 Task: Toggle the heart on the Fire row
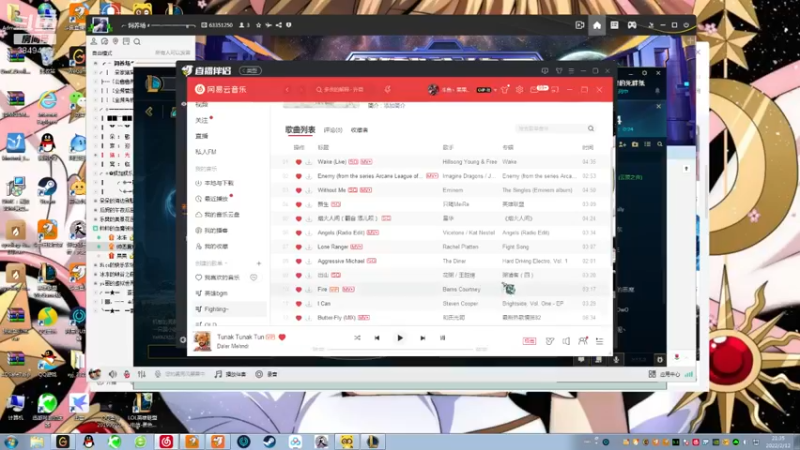(x=298, y=289)
